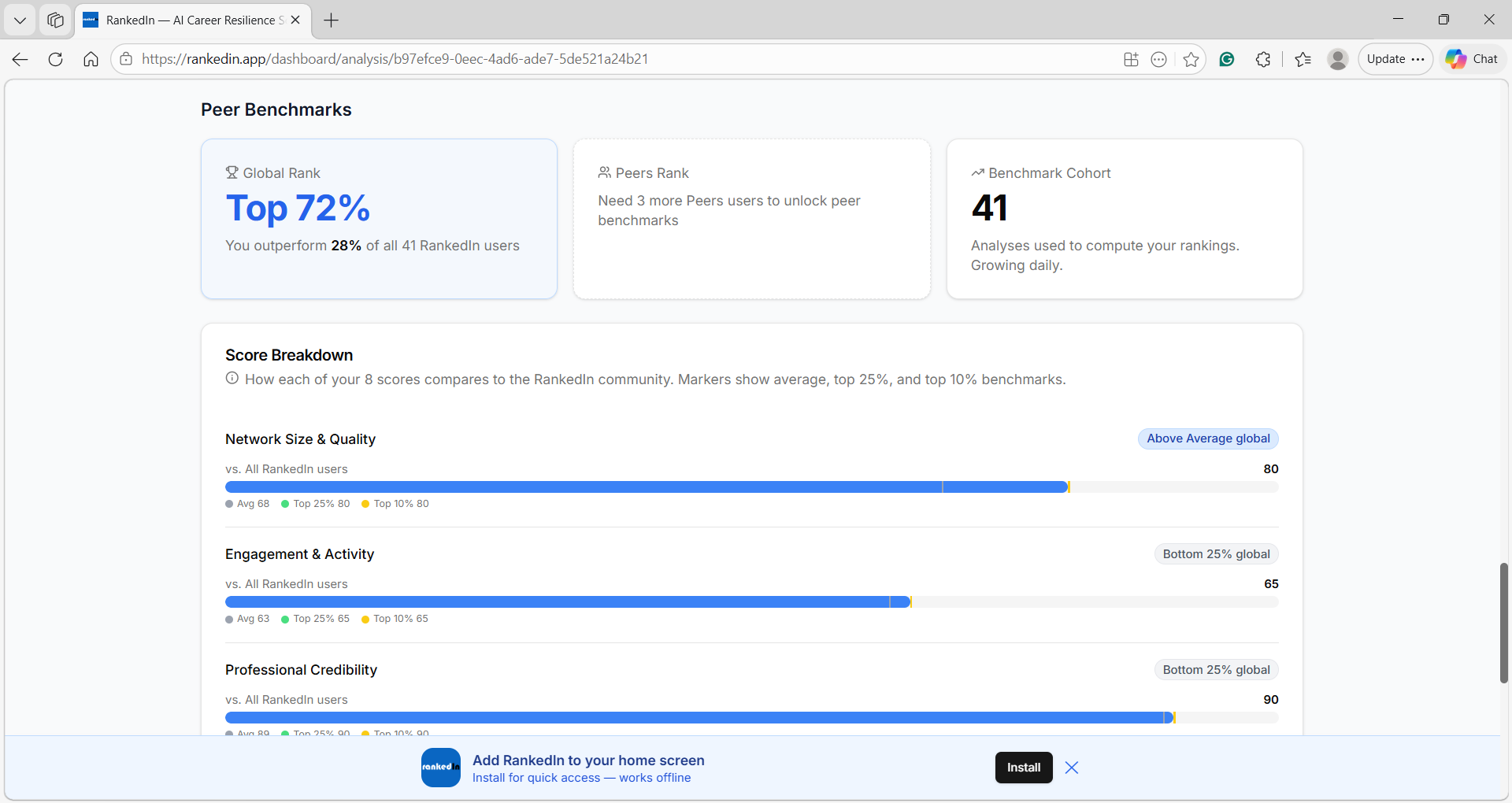Screen dimensions: 1512x803
Task: Click the Engagement score value 65
Action: coord(1271,584)
